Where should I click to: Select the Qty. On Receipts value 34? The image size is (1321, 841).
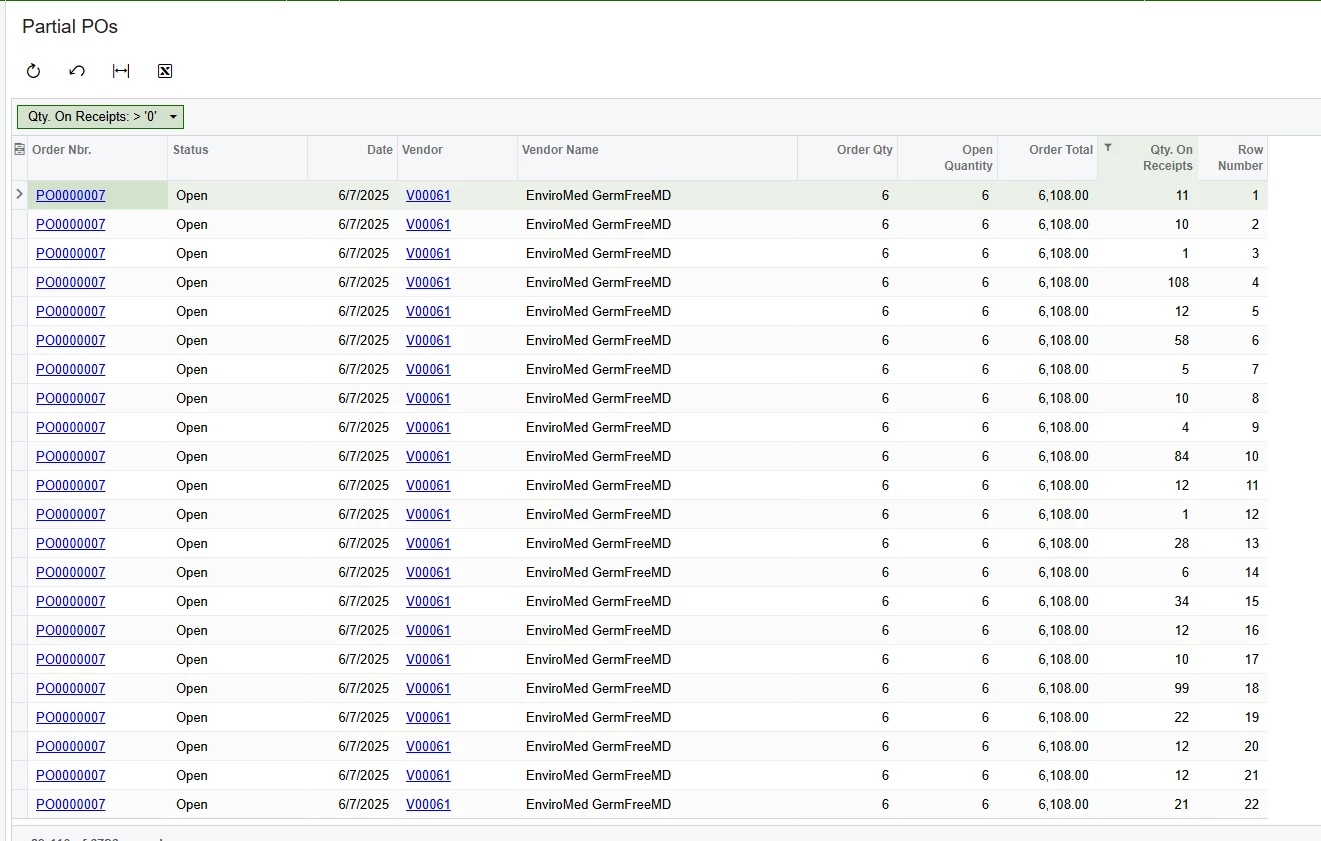(1181, 601)
